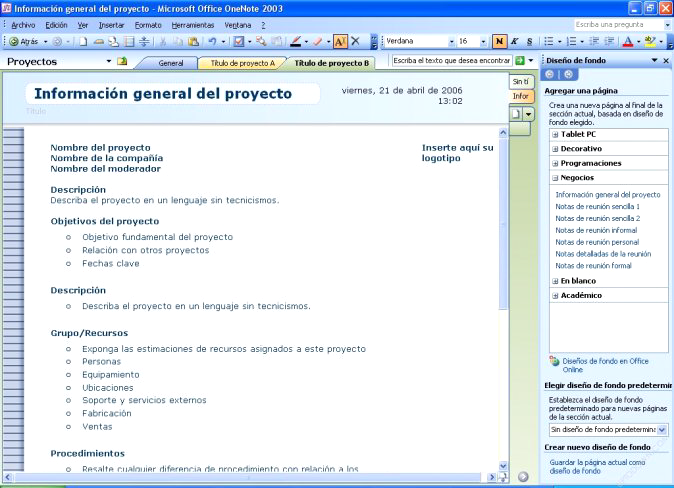Toggle Underline (S) text formatting
The height and width of the screenshot is (488, 674).
(528, 42)
